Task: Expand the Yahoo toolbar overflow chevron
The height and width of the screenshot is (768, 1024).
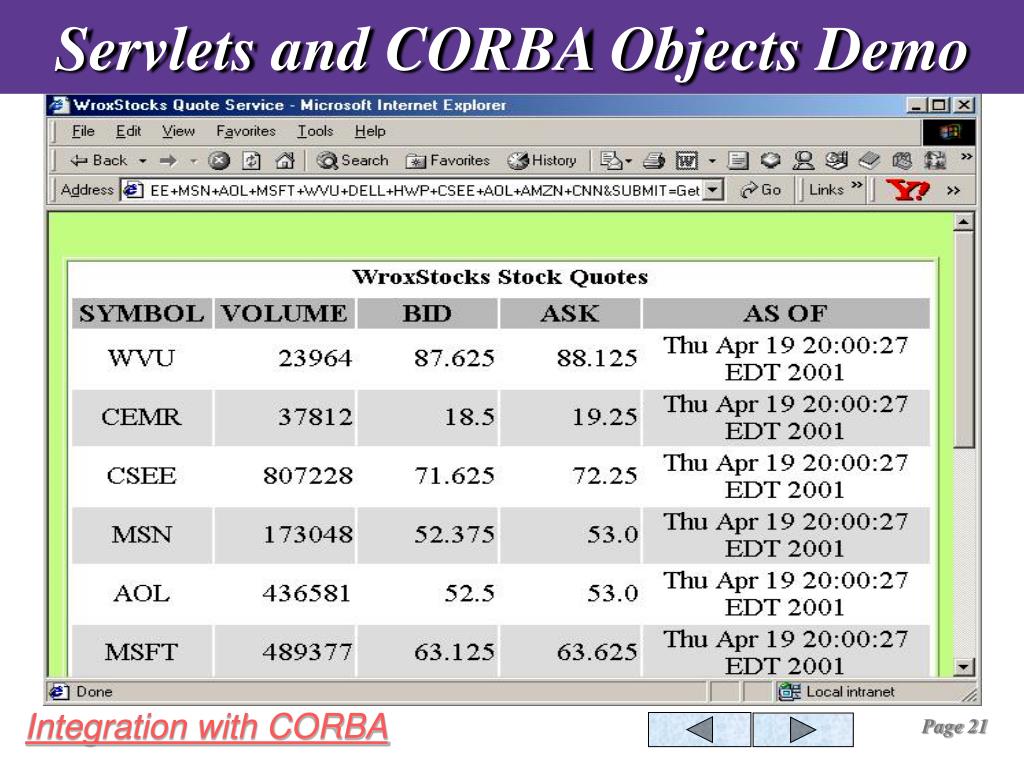Action: click(953, 191)
